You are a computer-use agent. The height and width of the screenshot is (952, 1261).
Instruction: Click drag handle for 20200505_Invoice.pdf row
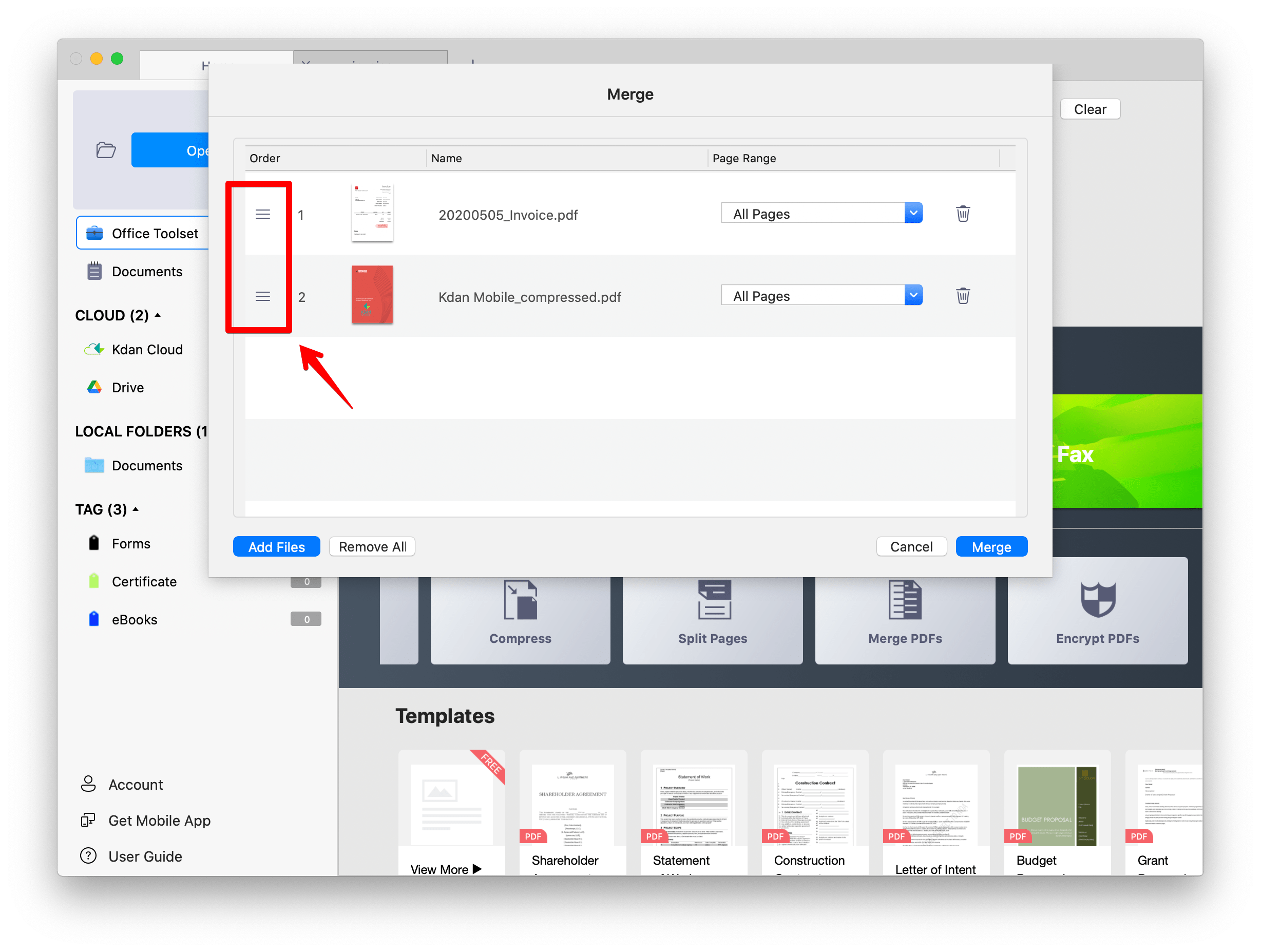pyautogui.click(x=262, y=214)
